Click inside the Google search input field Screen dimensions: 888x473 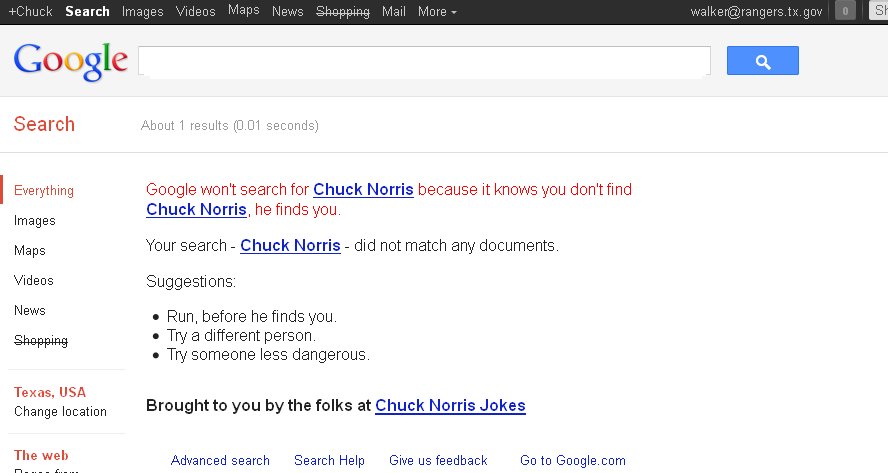coord(424,61)
